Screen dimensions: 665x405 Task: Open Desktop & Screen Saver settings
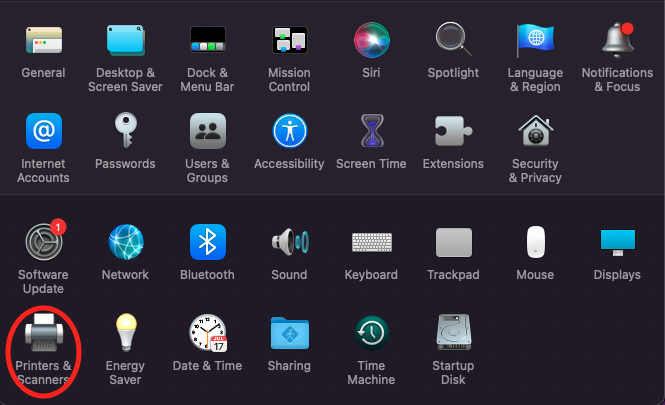pyautogui.click(x=126, y=41)
